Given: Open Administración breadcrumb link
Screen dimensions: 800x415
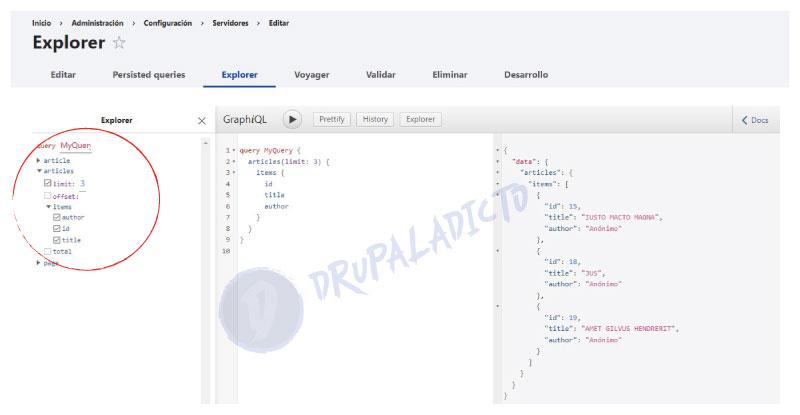Looking at the screenshot, I should pos(97,23).
